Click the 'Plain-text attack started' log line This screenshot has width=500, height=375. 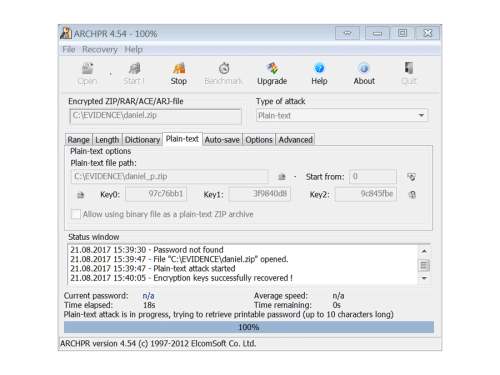click(x=153, y=268)
